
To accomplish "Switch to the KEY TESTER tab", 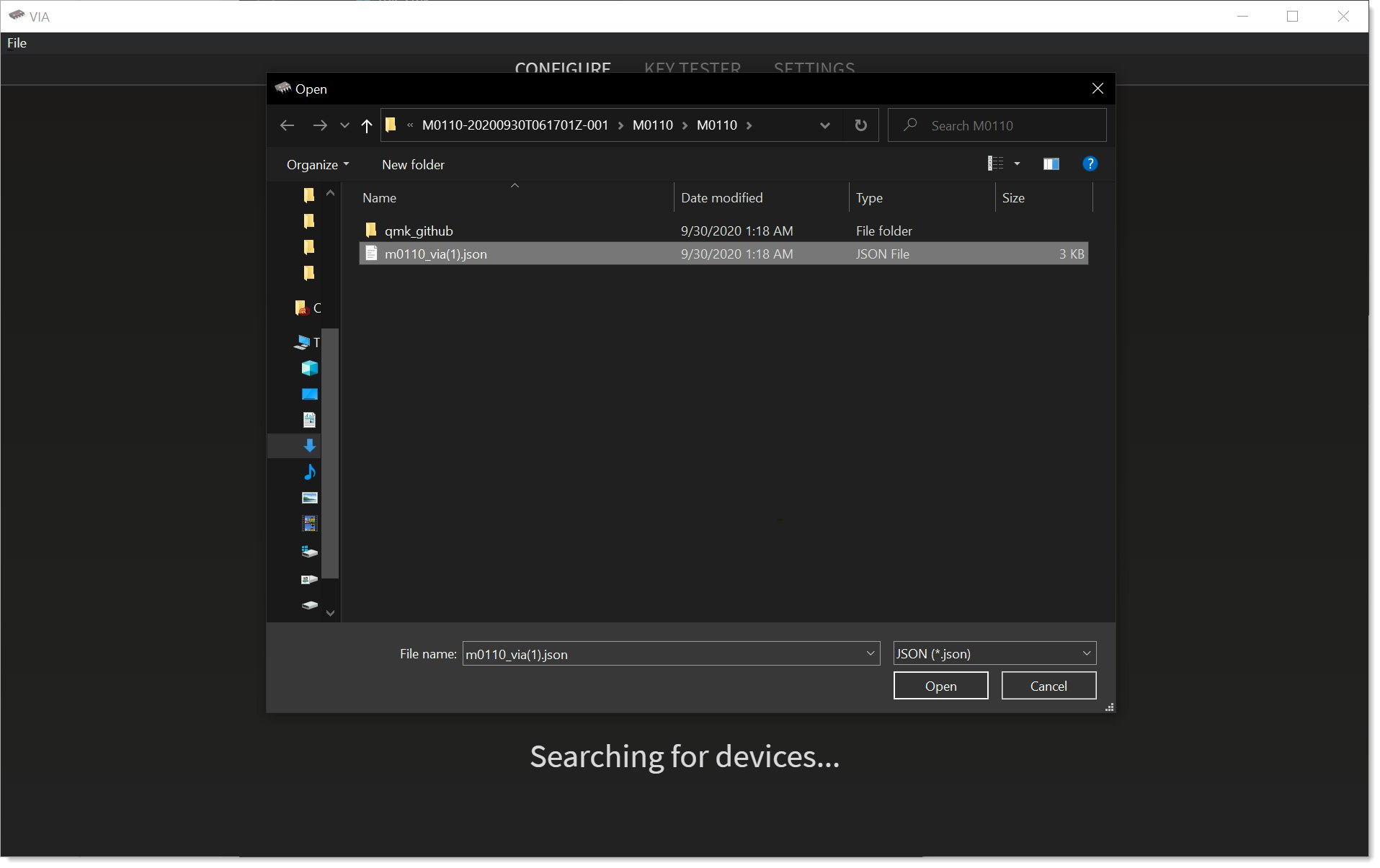I will [692, 68].
